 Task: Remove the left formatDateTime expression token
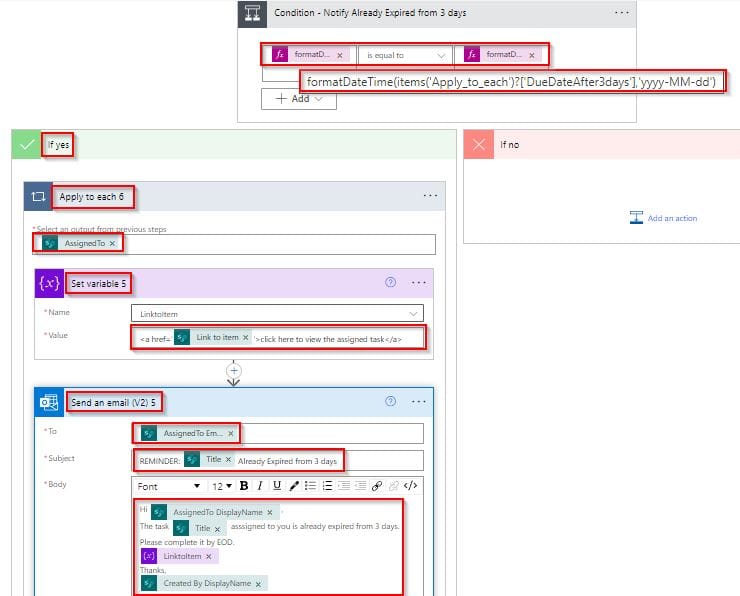click(x=340, y=56)
